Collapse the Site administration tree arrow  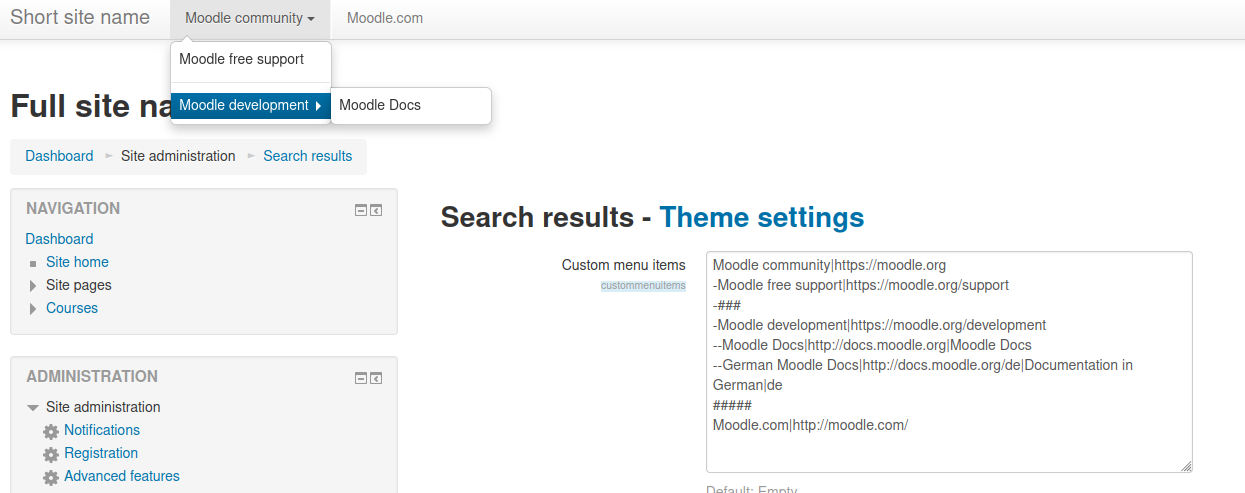(33, 408)
